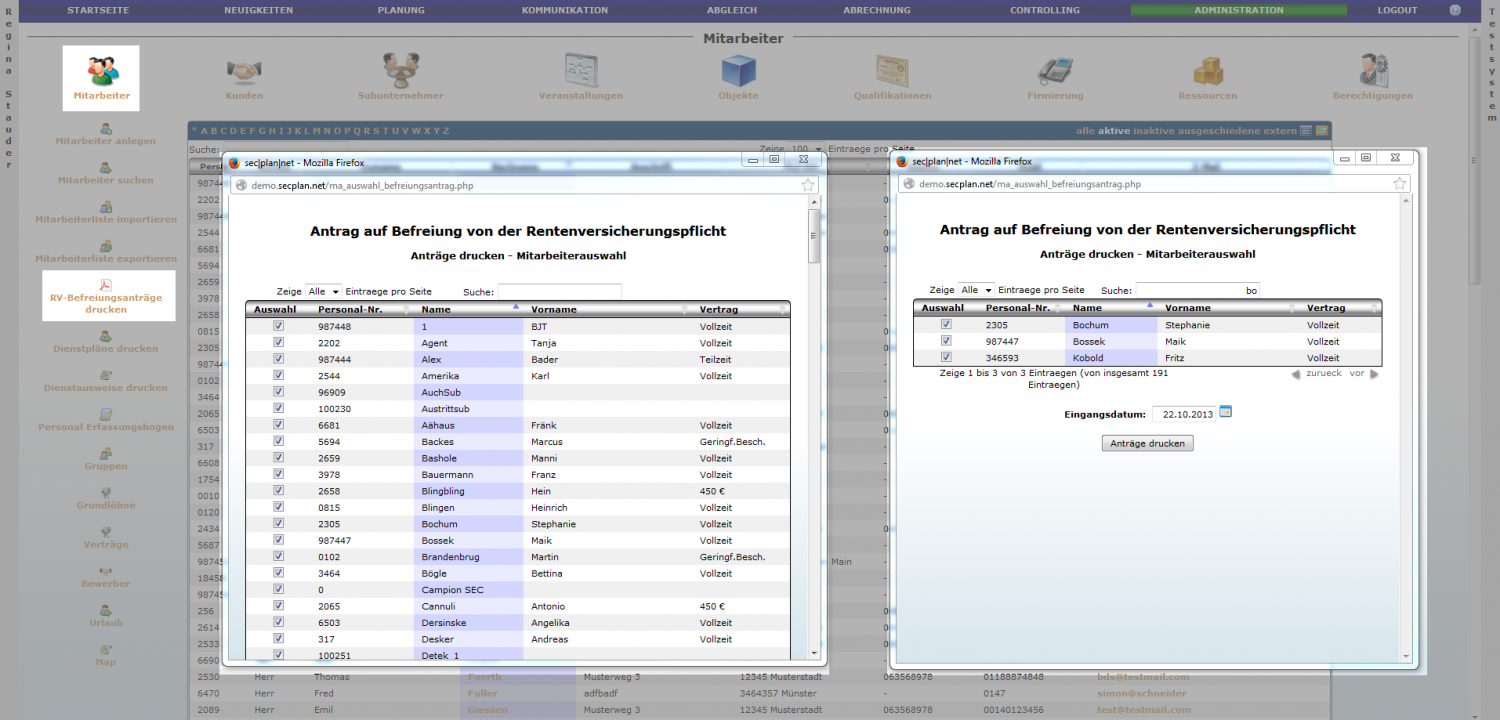This screenshot has height=720, width=1500.
Task: Click the Mitarbeiter suchen sidebar icon
Action: 106,167
